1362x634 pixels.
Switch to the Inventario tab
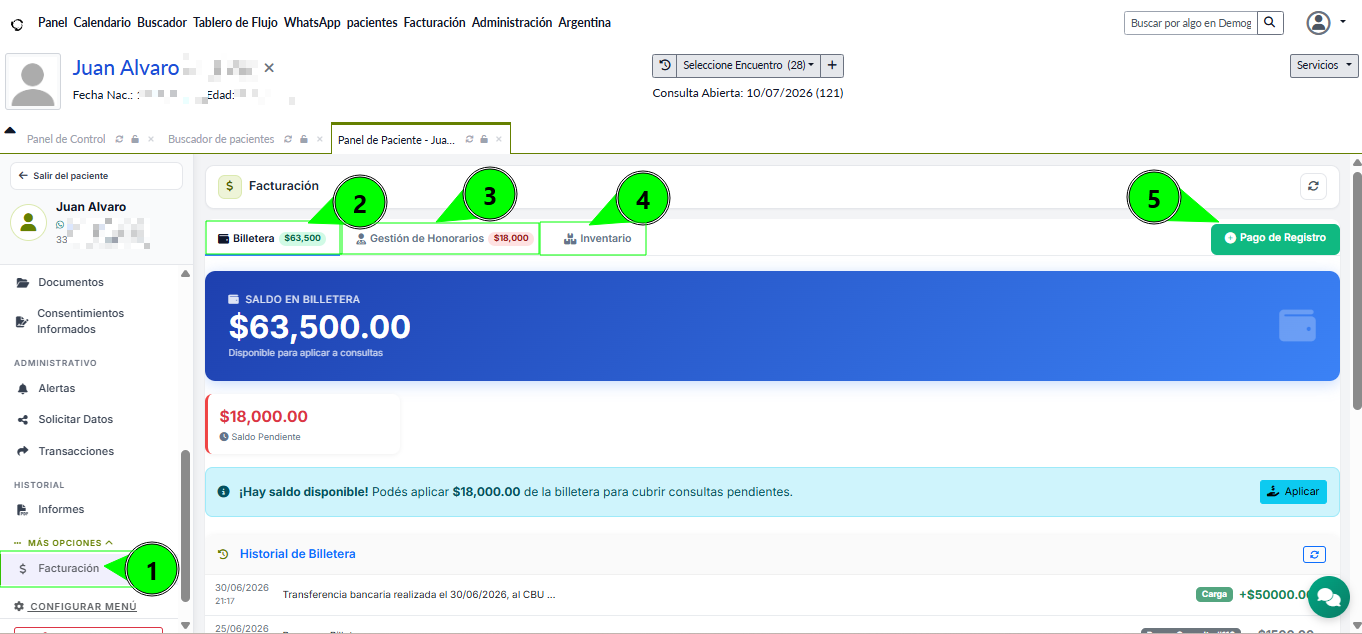tap(592, 238)
